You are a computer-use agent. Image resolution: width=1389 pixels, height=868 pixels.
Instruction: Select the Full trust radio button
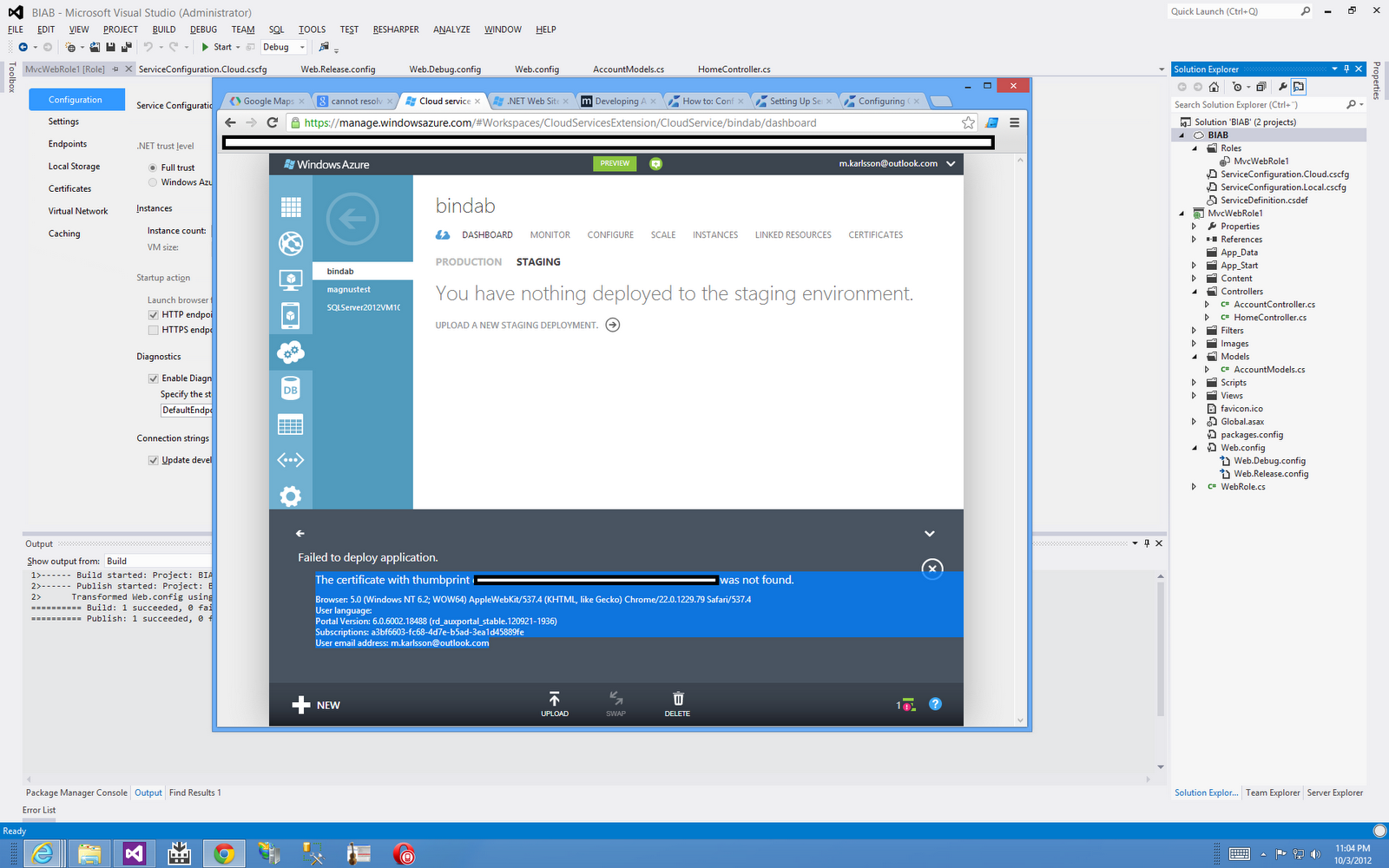click(x=153, y=168)
